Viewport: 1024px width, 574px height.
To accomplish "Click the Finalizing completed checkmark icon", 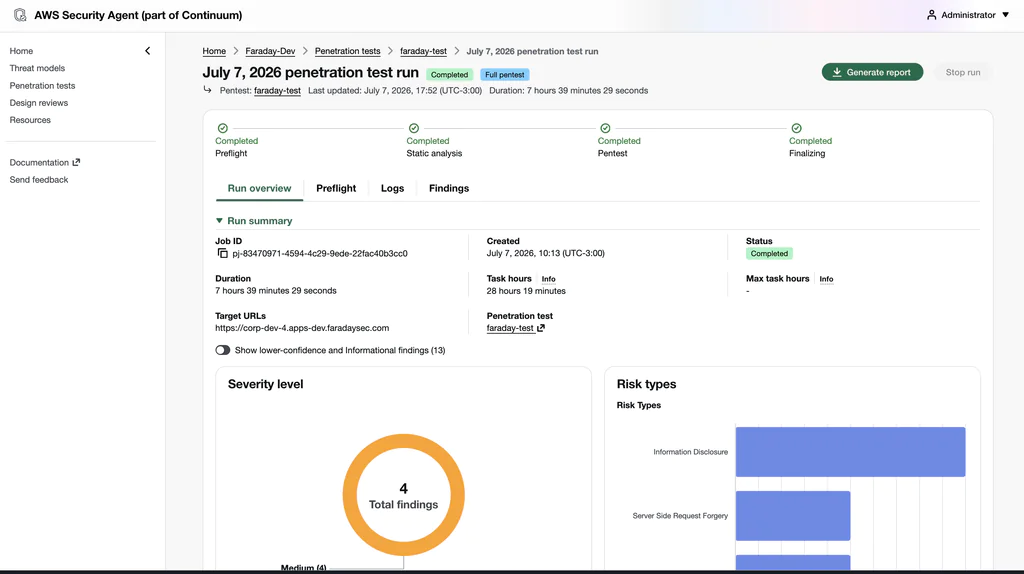I will 796,128.
